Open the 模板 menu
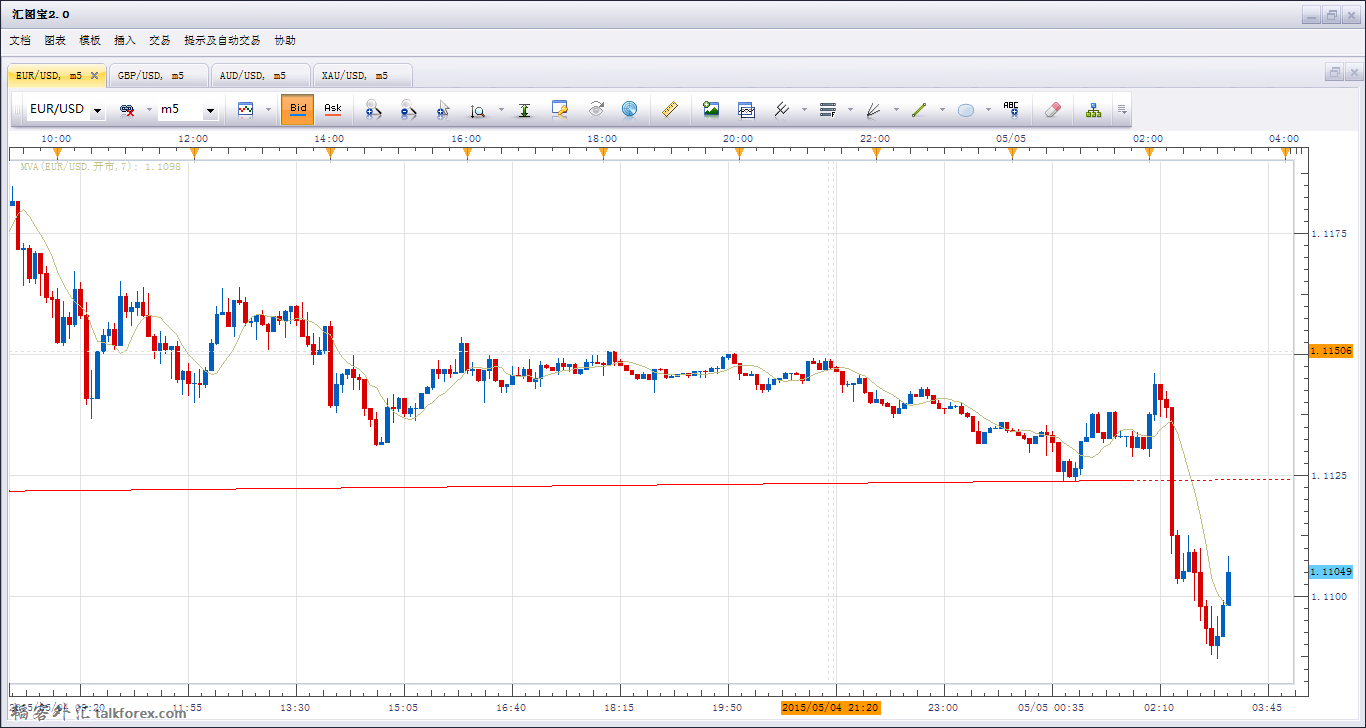The image size is (1366, 728). pos(90,41)
